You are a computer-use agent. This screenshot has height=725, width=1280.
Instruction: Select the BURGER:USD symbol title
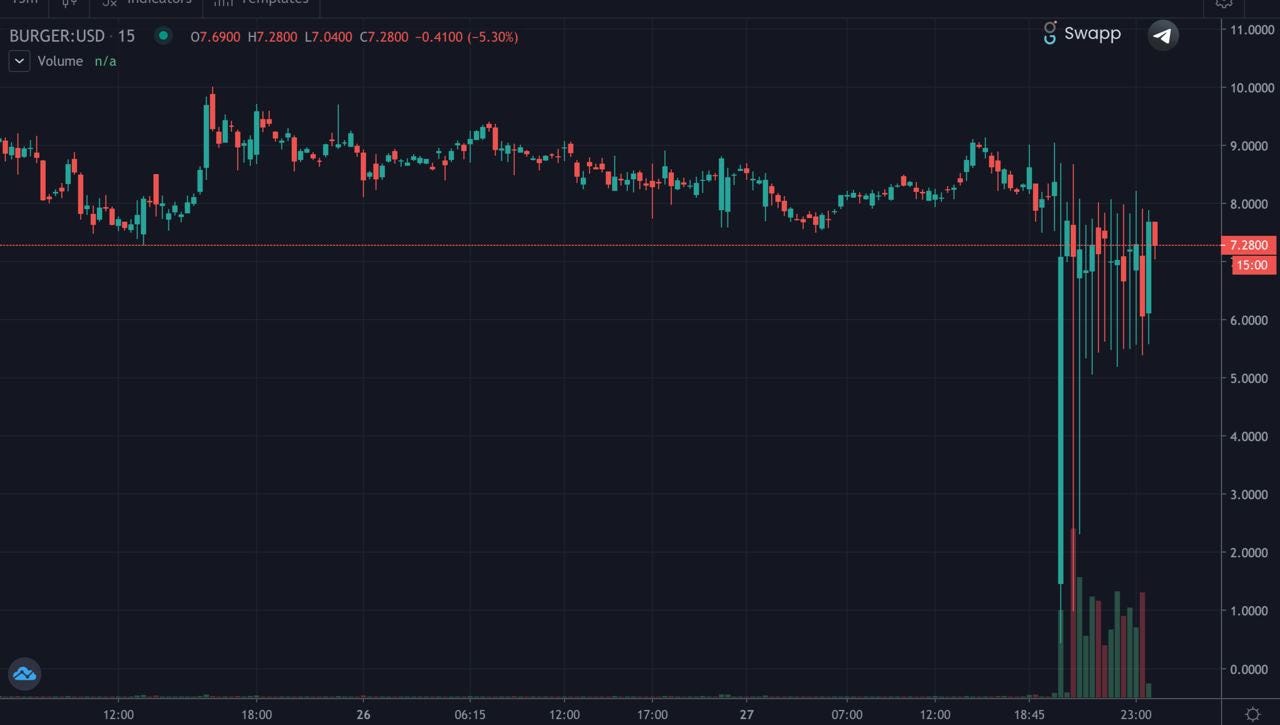[58, 36]
